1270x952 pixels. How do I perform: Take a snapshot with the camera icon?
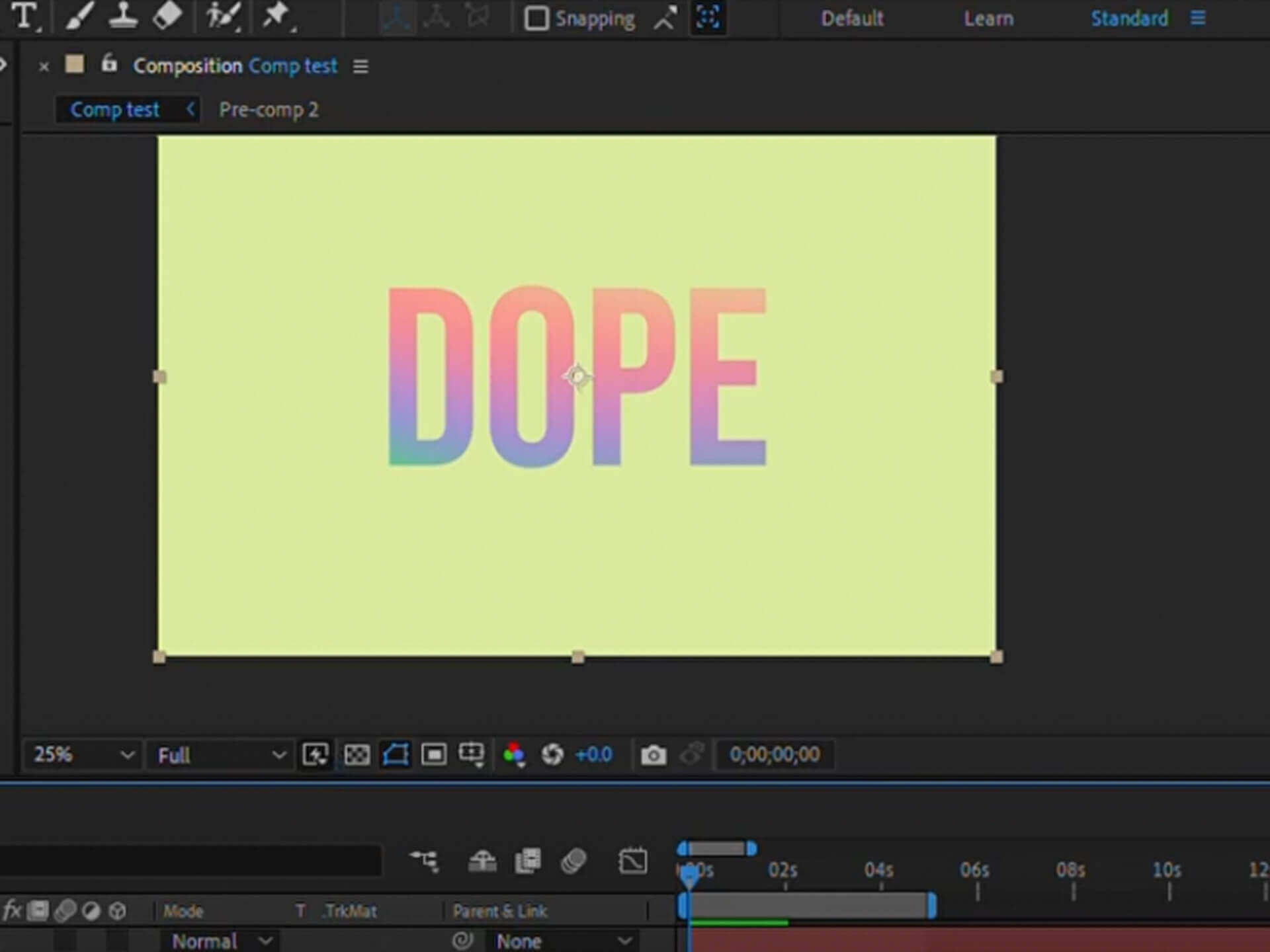click(653, 754)
